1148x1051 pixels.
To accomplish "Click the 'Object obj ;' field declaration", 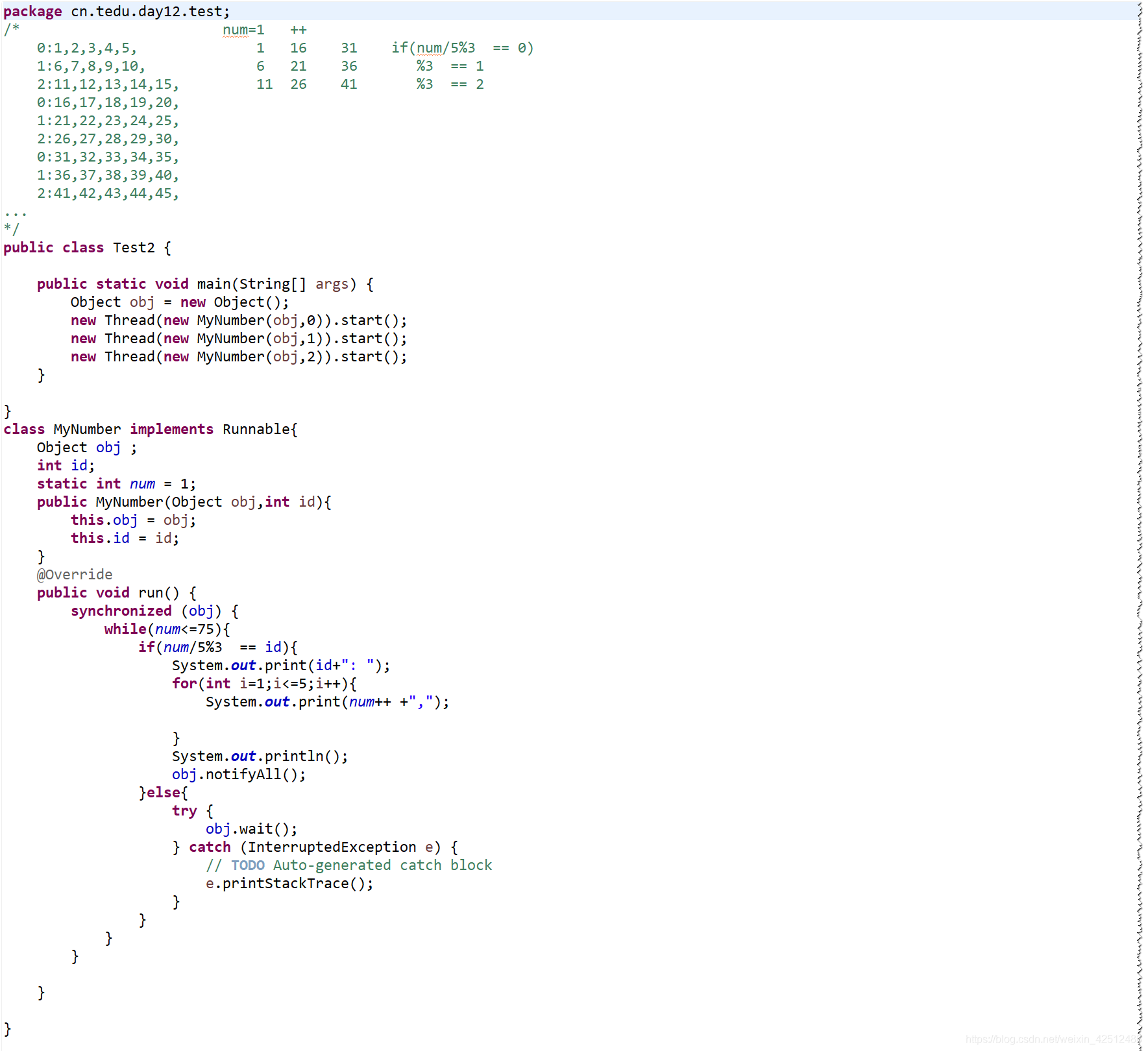I will click(87, 447).
